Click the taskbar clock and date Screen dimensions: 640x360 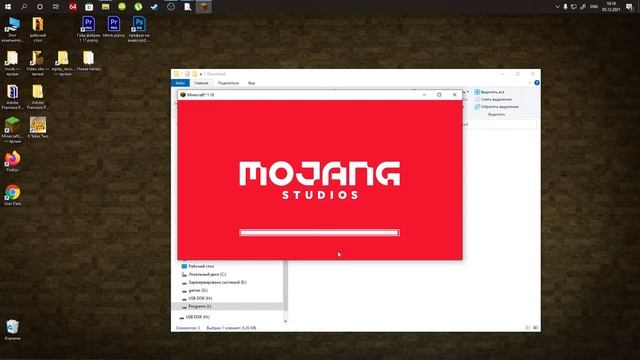click(x=611, y=7)
